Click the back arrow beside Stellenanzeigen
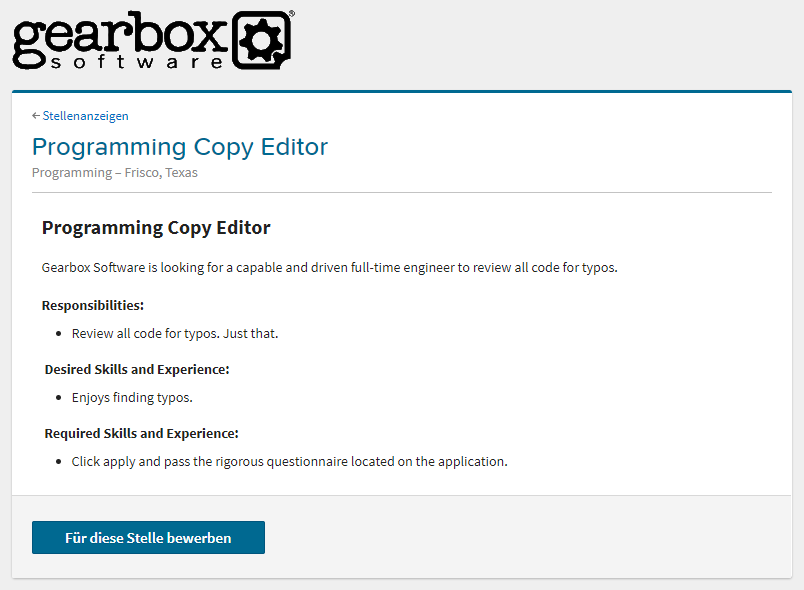Viewport: 804px width, 590px height. tap(36, 116)
